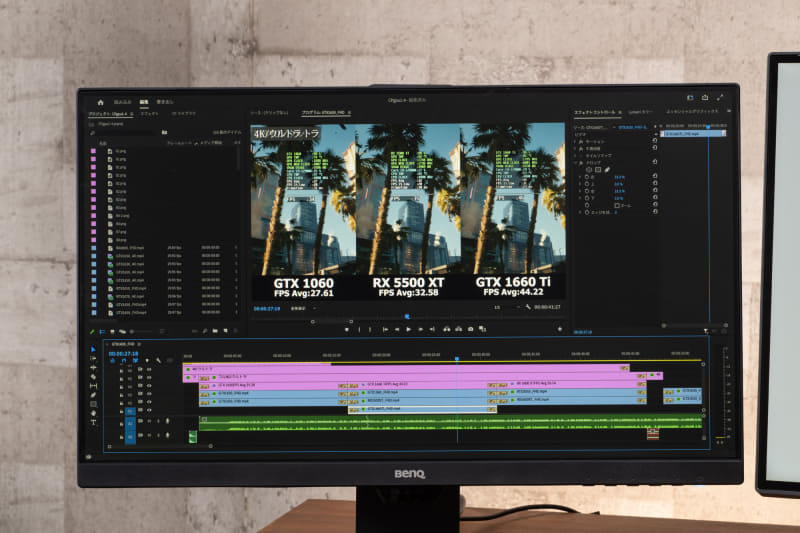Open the Program monitor zoom level dropdown
The height and width of the screenshot is (533, 800).
pyautogui.click(x=303, y=309)
